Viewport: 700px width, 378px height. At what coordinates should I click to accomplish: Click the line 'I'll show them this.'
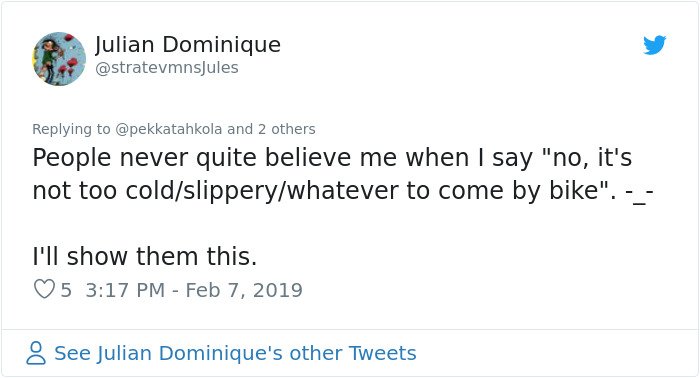pyautogui.click(x=145, y=257)
